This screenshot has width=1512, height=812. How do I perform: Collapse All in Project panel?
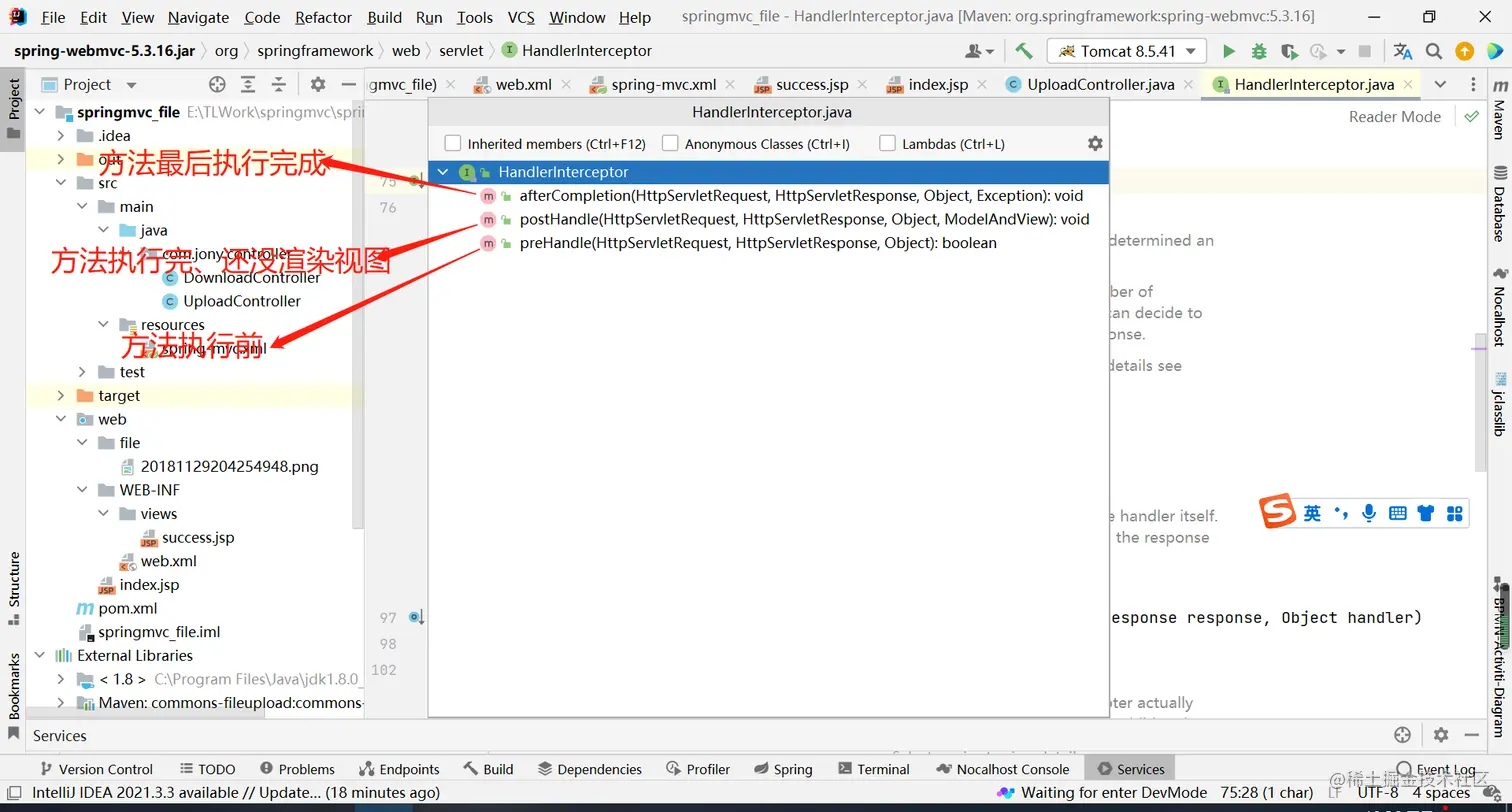click(279, 85)
